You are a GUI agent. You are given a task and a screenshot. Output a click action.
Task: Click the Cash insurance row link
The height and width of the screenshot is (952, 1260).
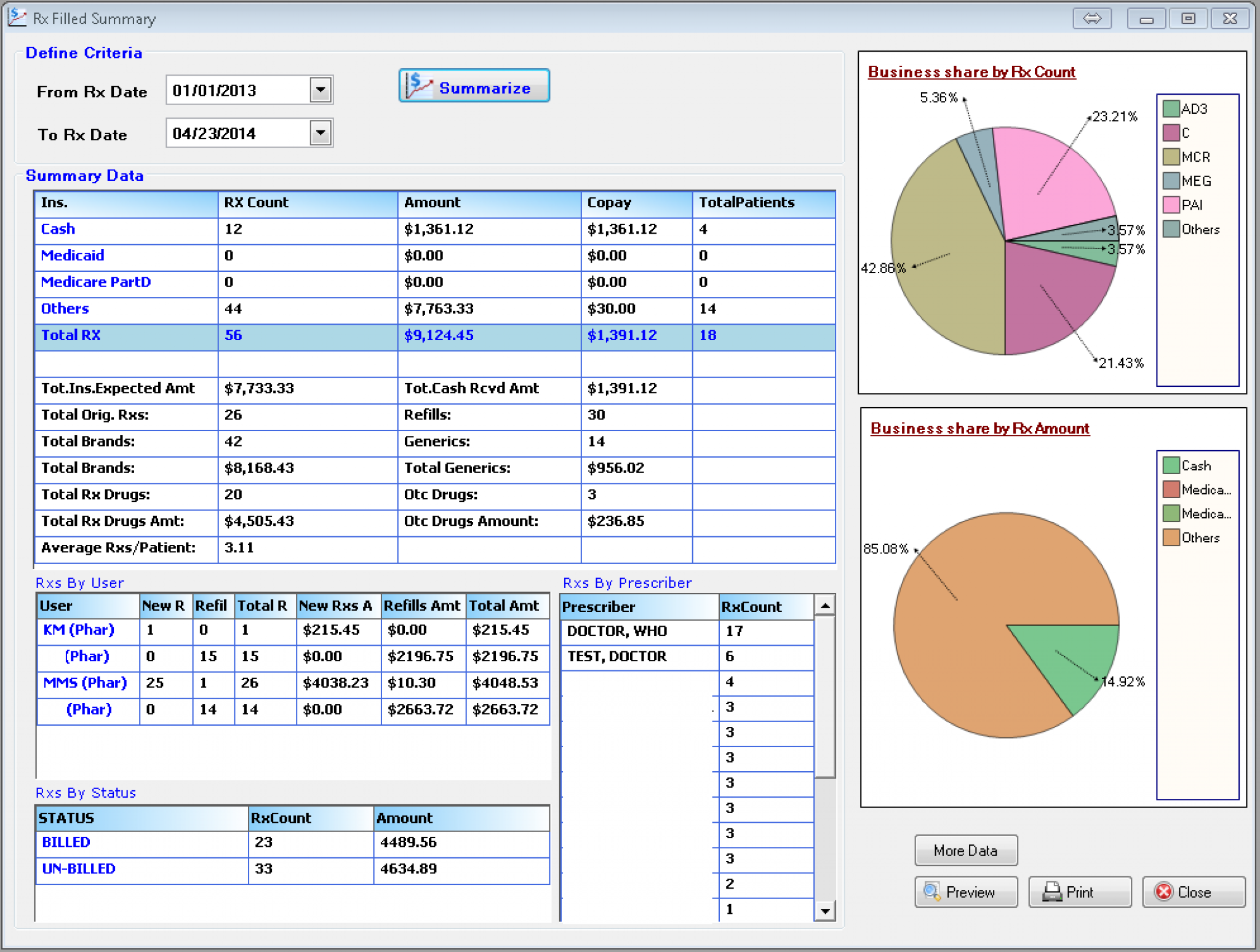click(58, 229)
